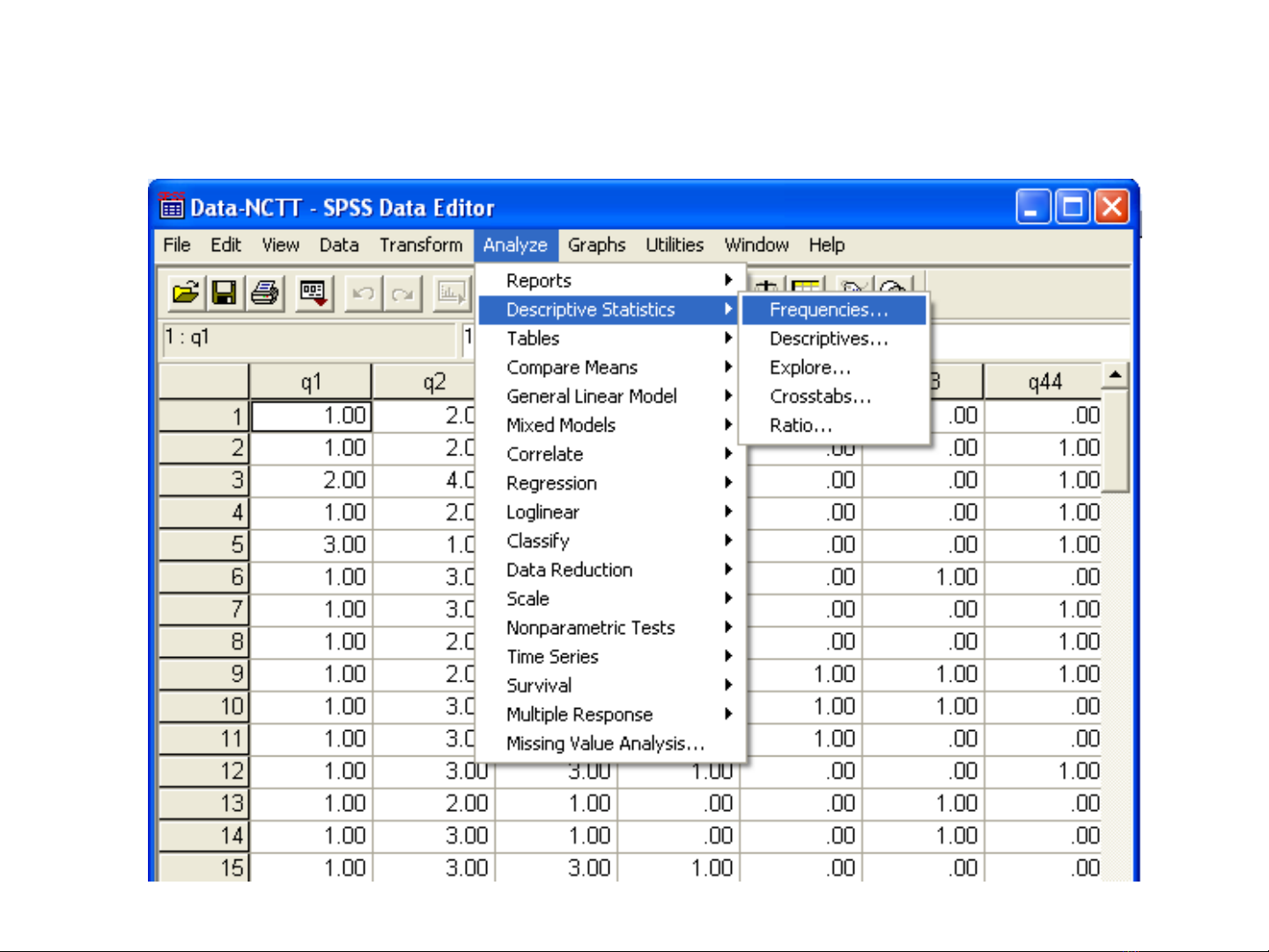The height and width of the screenshot is (952, 1269).
Task: Click the Open File toolbar icon
Action: (x=186, y=293)
